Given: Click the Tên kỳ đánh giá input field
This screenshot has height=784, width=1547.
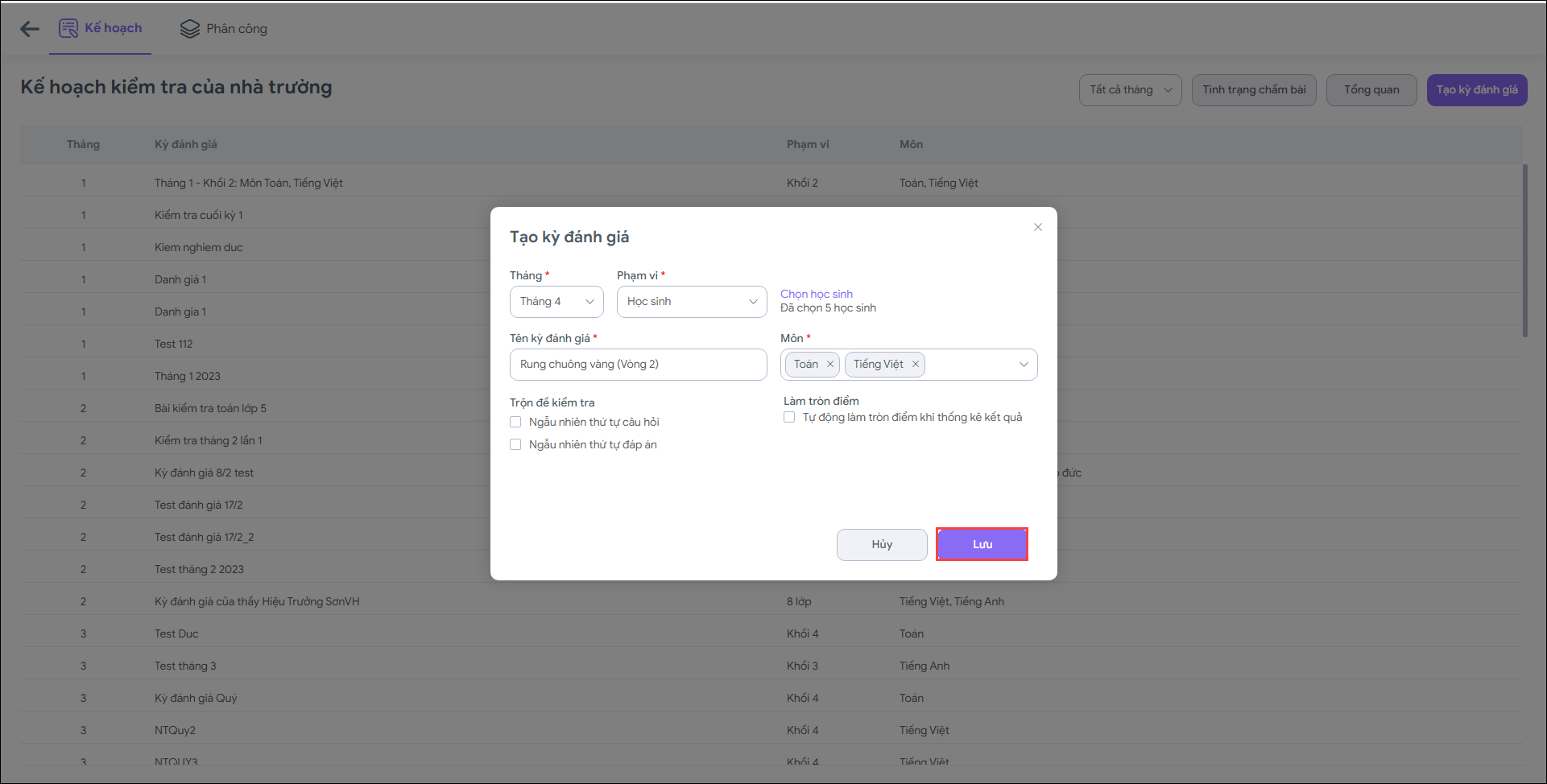Looking at the screenshot, I should click(638, 365).
